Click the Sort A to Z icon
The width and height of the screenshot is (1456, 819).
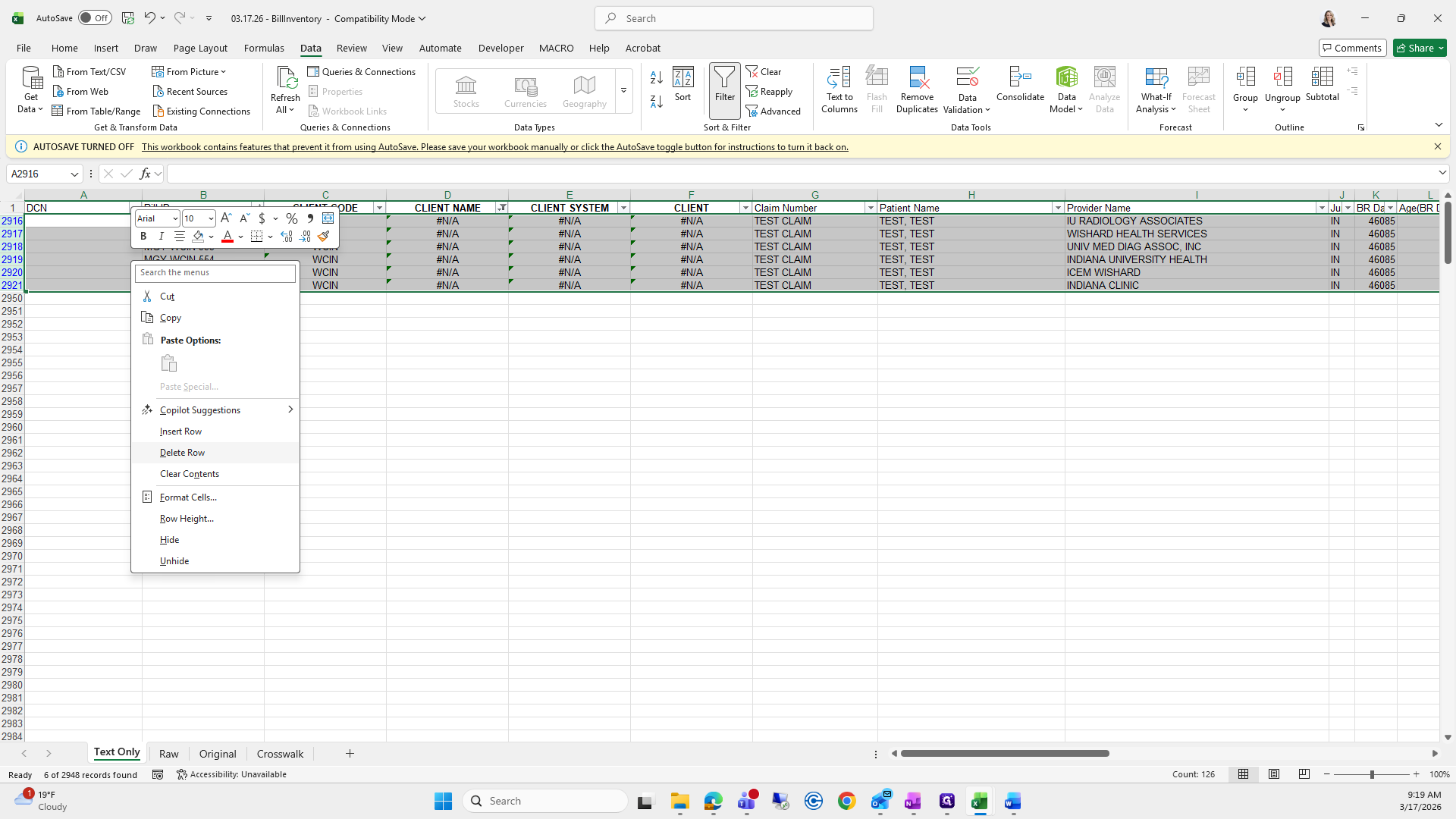click(656, 77)
